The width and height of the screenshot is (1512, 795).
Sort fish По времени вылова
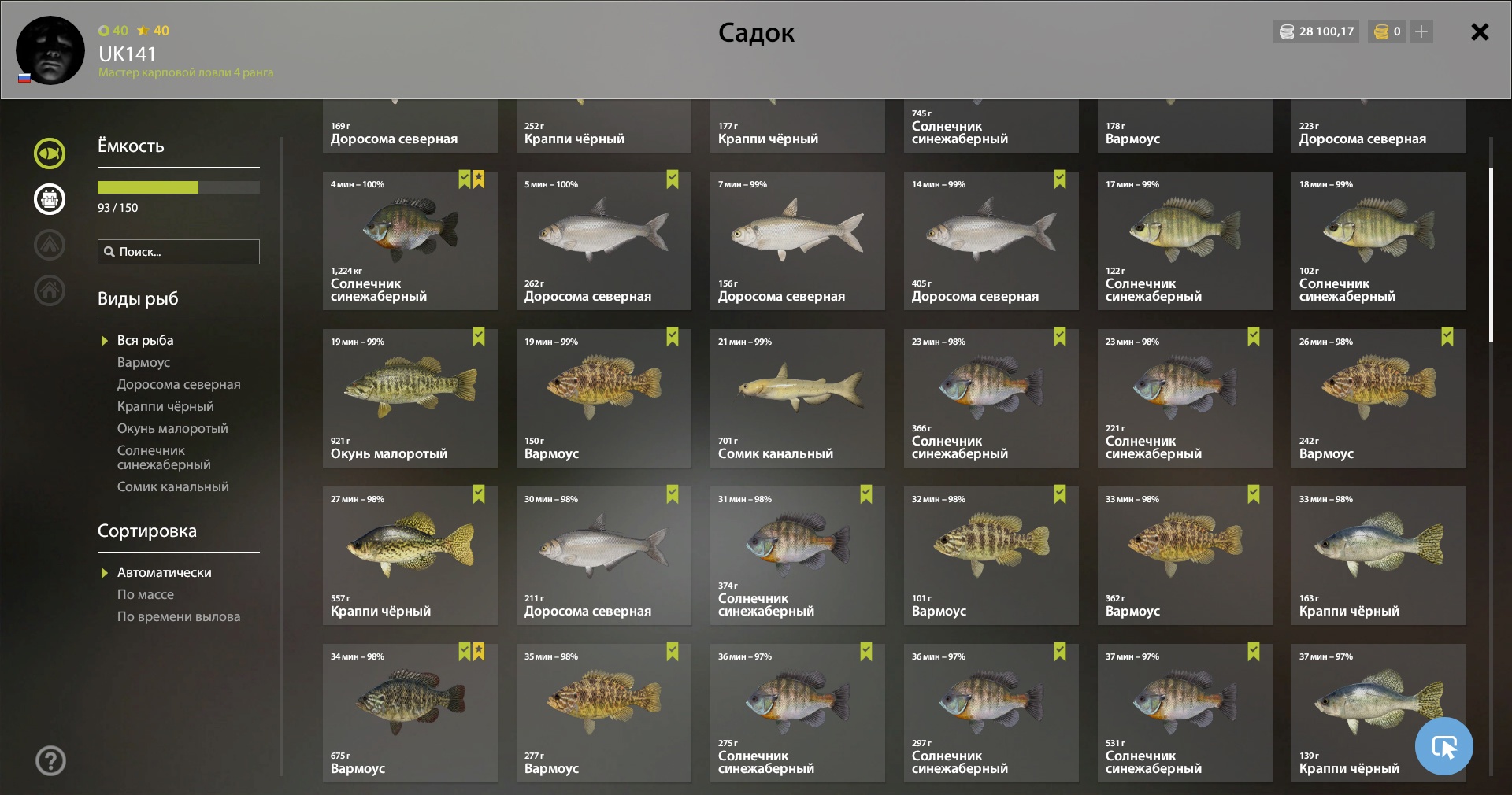(179, 616)
